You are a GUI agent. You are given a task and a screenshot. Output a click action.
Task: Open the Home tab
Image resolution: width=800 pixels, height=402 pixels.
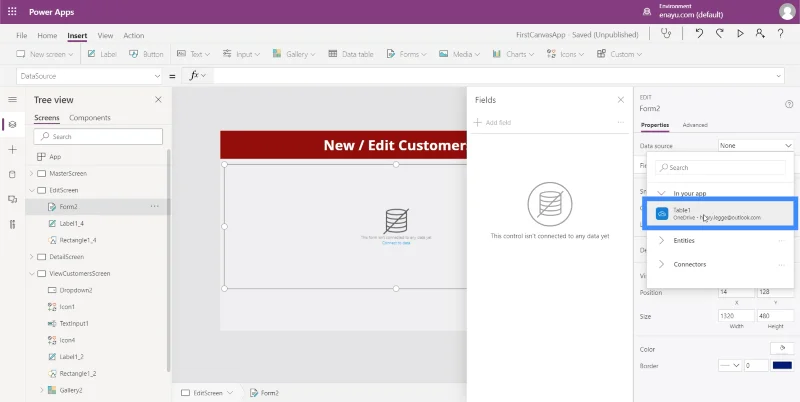tap(47, 35)
